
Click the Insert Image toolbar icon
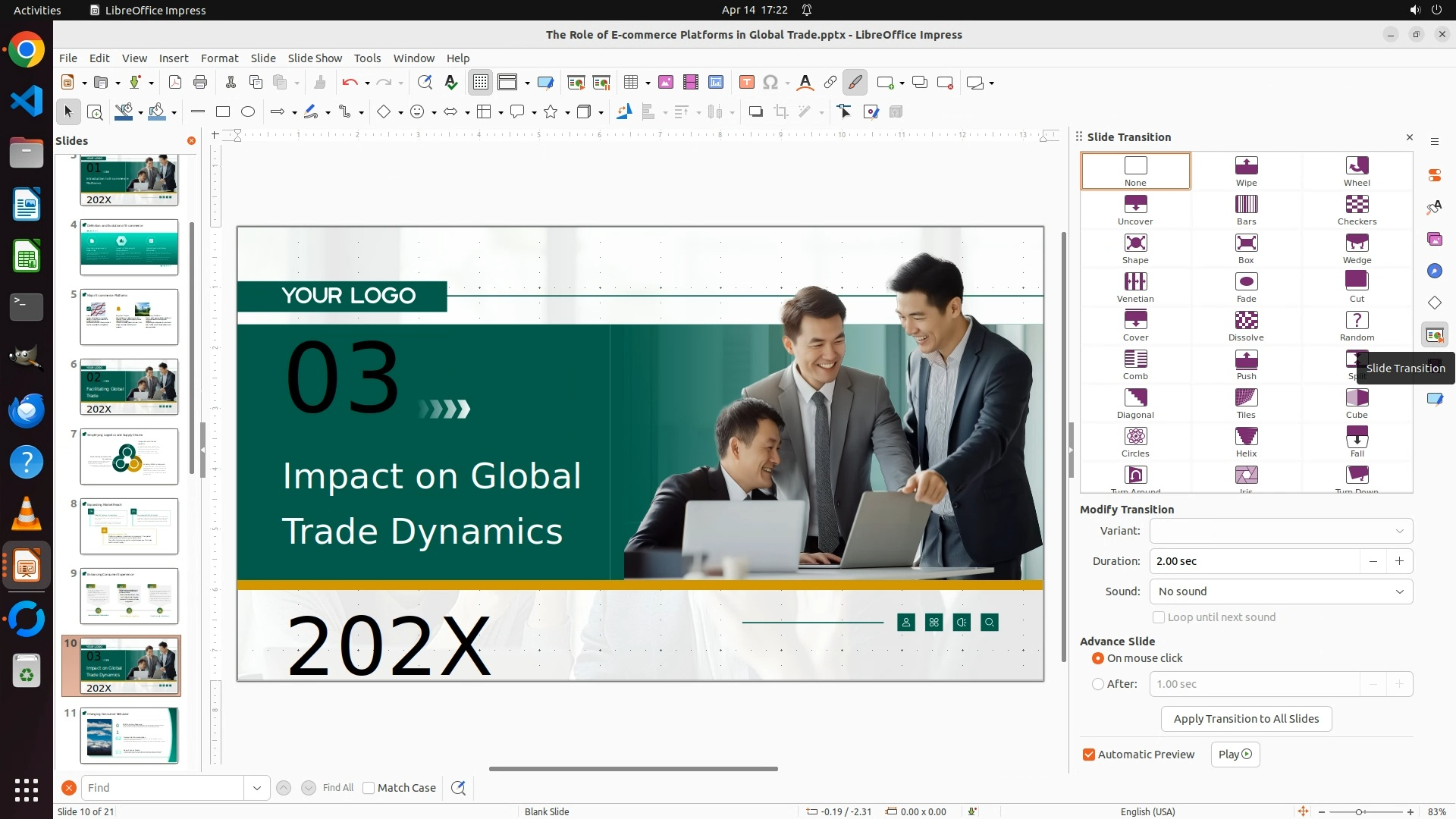666,83
